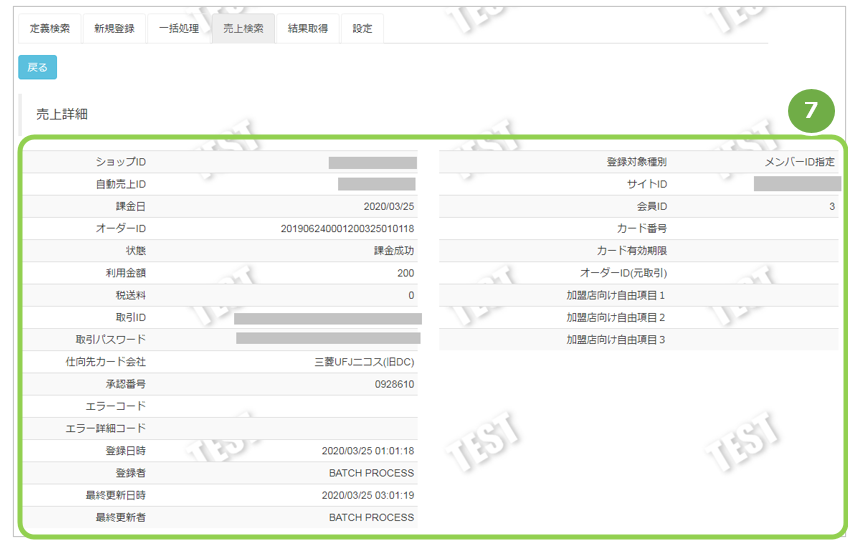Select the 加盟店向け自由項目 1 label

click(616, 295)
